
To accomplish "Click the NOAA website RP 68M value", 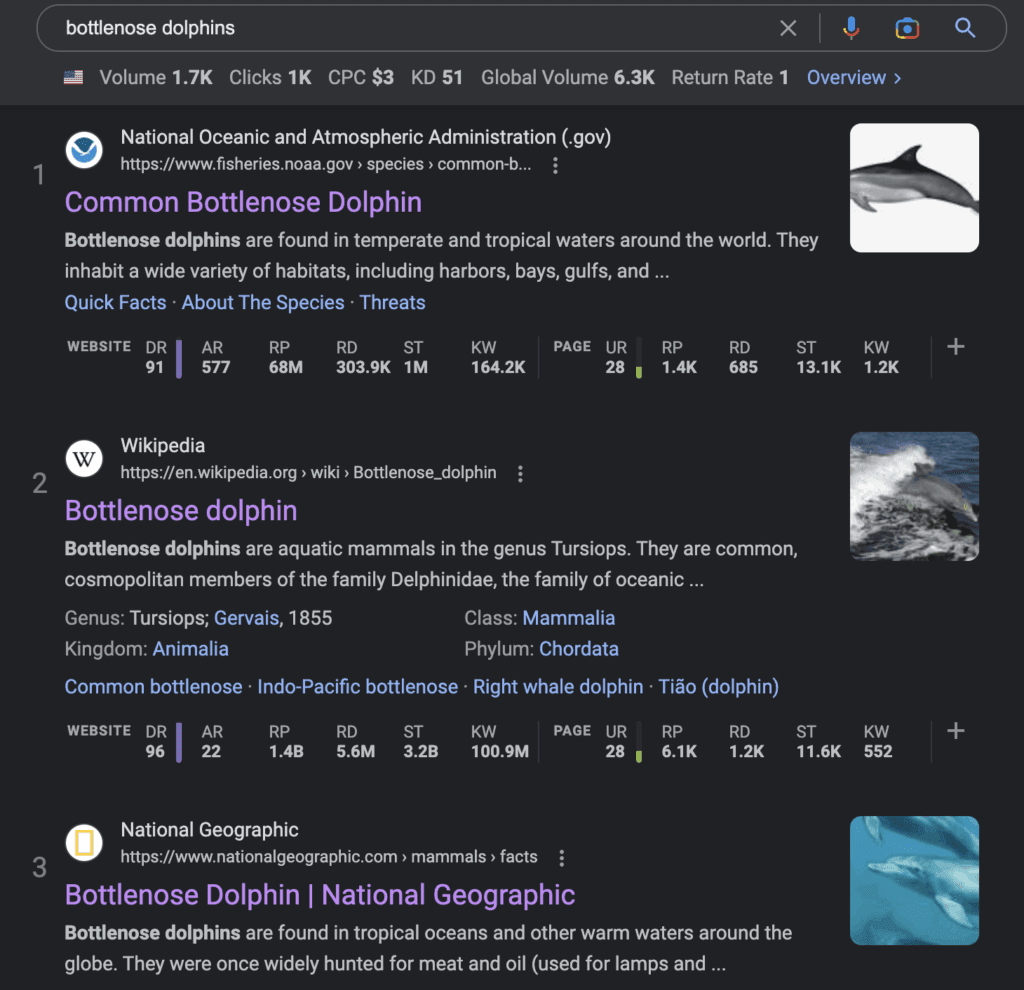I will click(286, 367).
